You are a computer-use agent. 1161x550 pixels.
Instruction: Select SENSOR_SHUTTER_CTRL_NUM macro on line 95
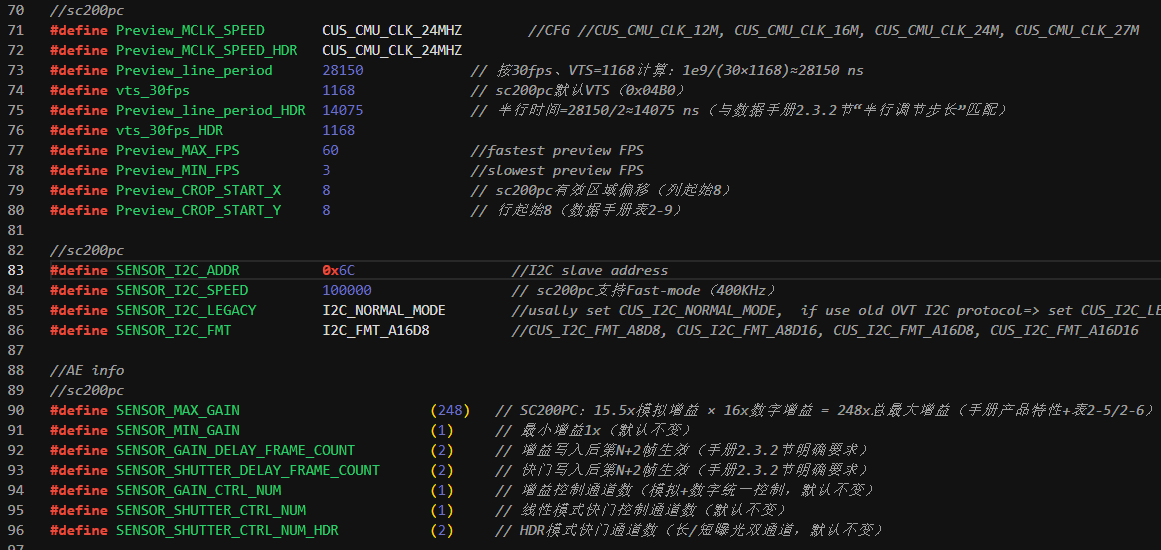click(211, 510)
